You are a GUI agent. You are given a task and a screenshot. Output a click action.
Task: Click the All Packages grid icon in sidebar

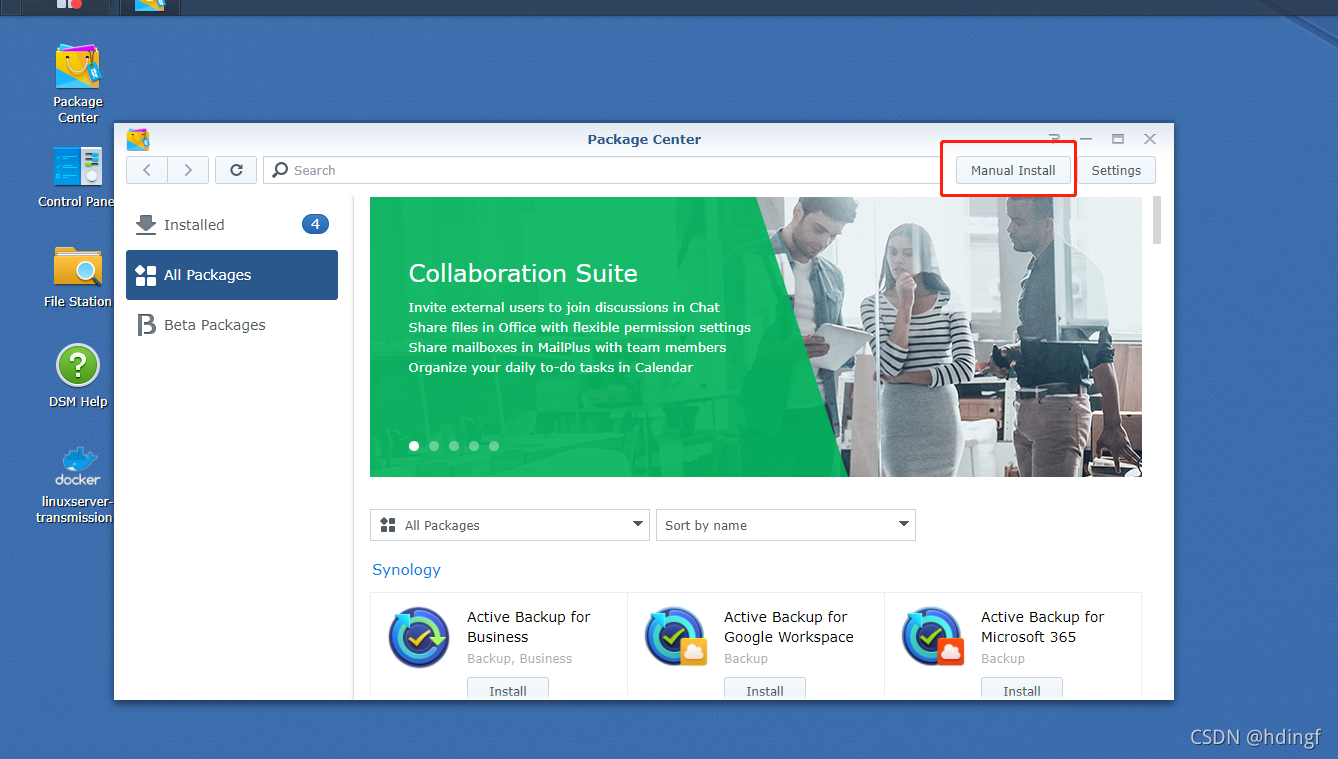coord(146,275)
